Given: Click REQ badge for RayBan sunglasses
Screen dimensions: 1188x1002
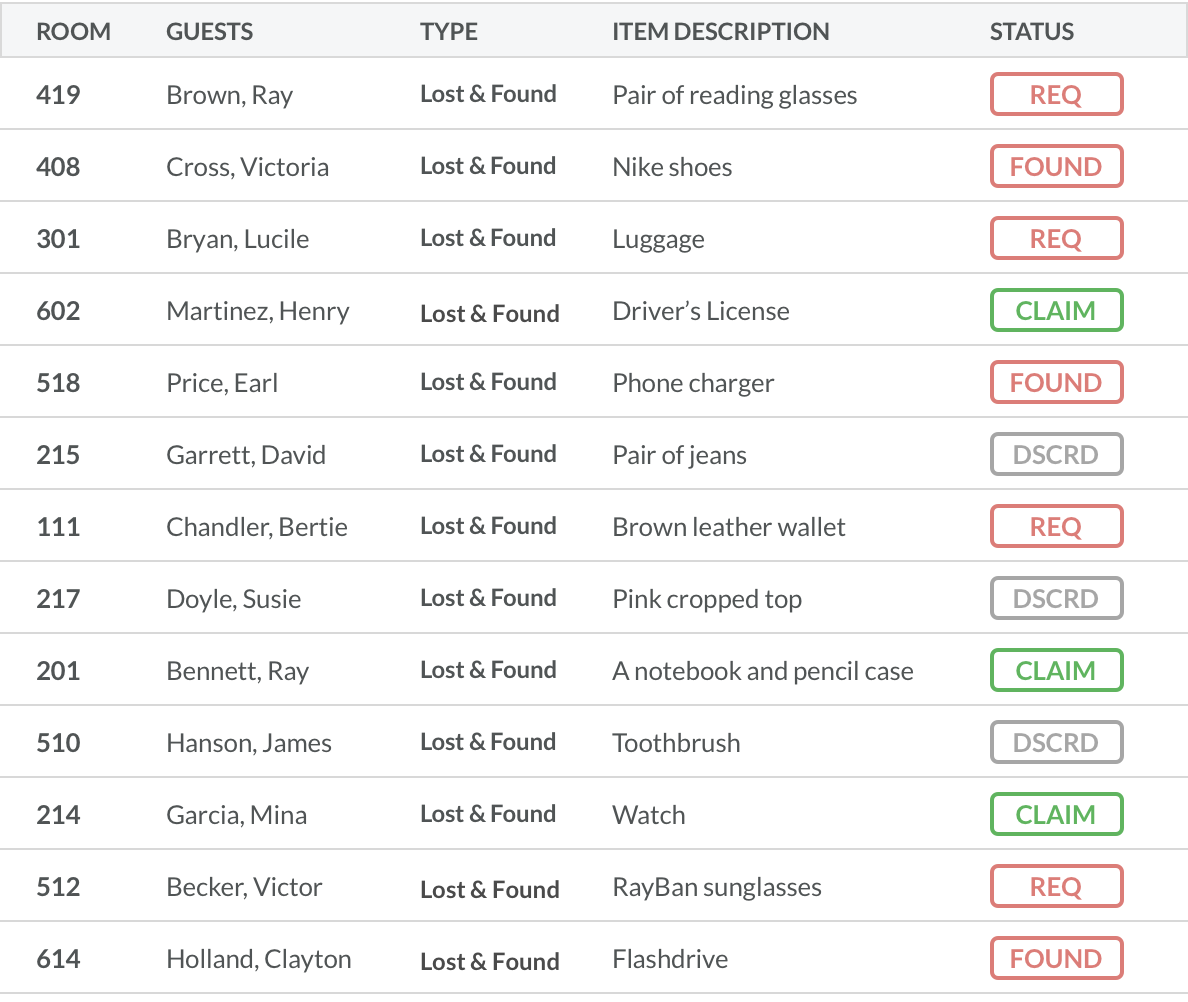Looking at the screenshot, I should tap(1056, 887).
